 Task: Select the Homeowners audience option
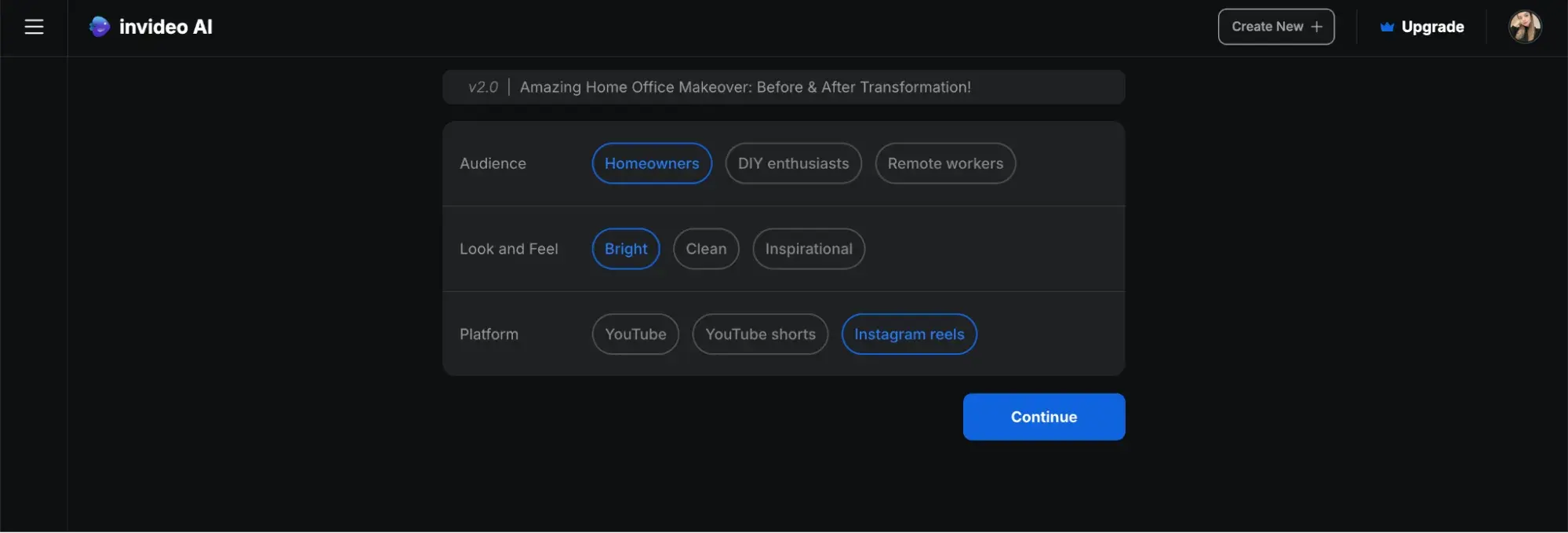tap(651, 163)
